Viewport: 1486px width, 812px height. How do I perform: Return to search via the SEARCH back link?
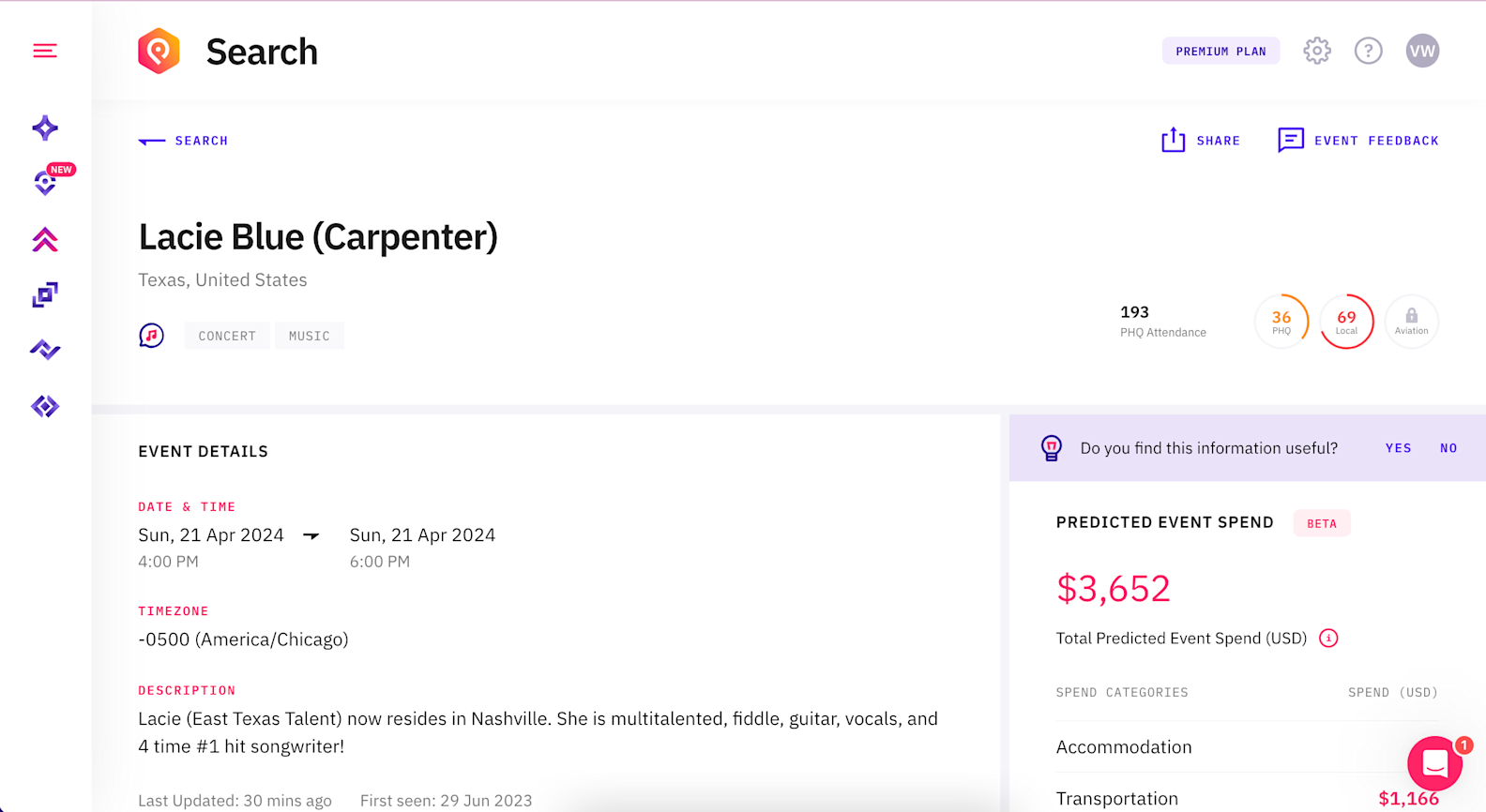point(183,141)
